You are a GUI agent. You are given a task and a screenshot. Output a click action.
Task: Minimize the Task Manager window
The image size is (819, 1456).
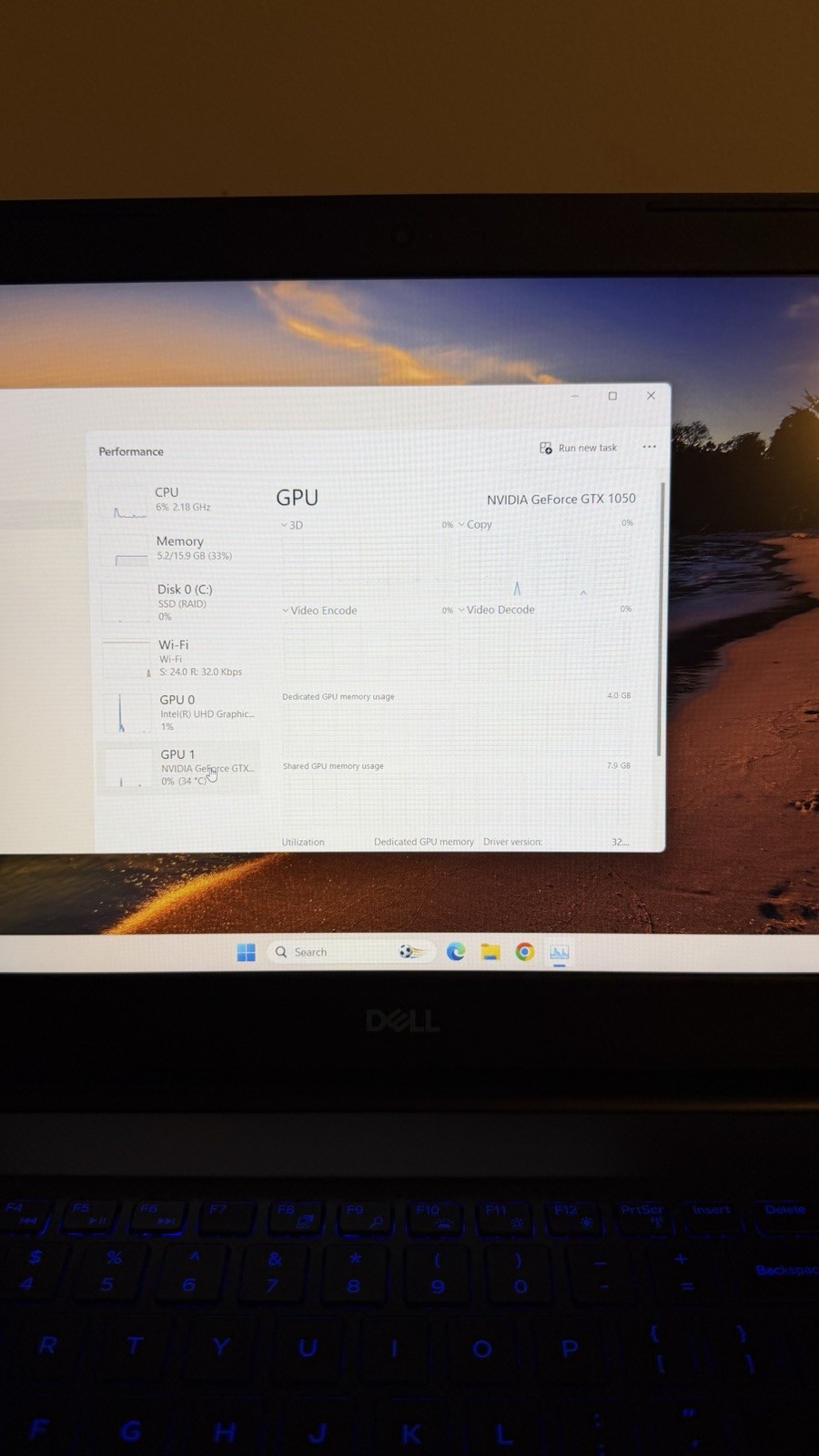(x=574, y=396)
